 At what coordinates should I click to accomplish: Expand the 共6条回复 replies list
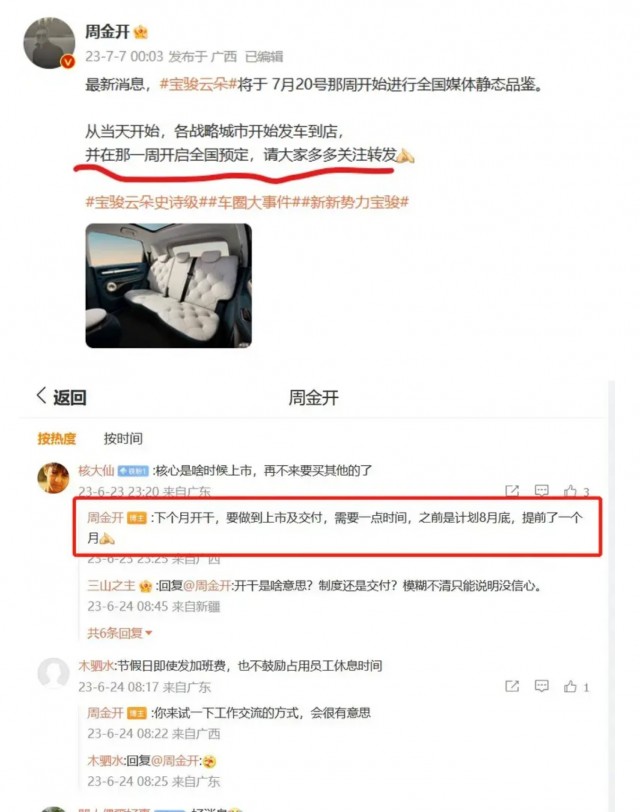(120, 633)
